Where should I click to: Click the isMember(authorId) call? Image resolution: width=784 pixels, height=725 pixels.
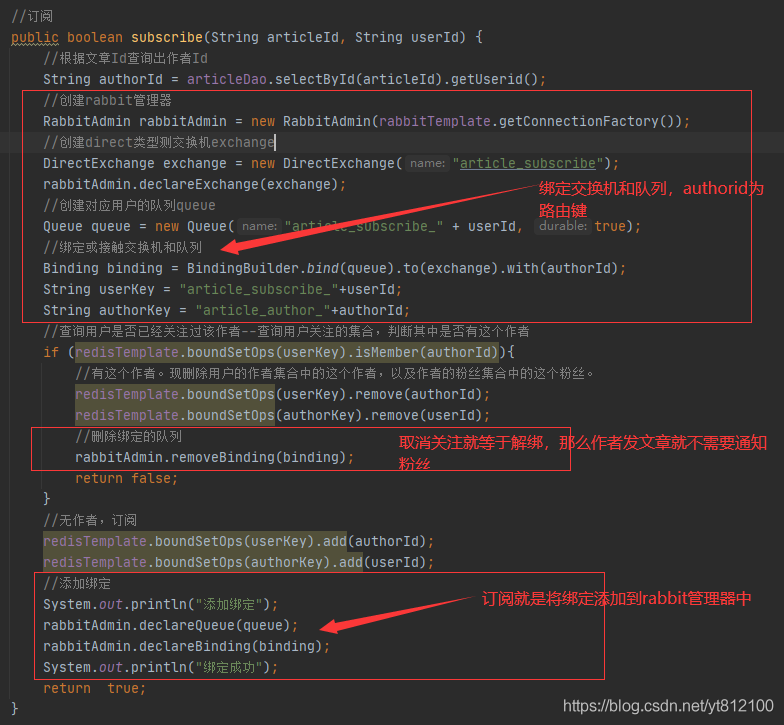pyautogui.click(x=427, y=352)
